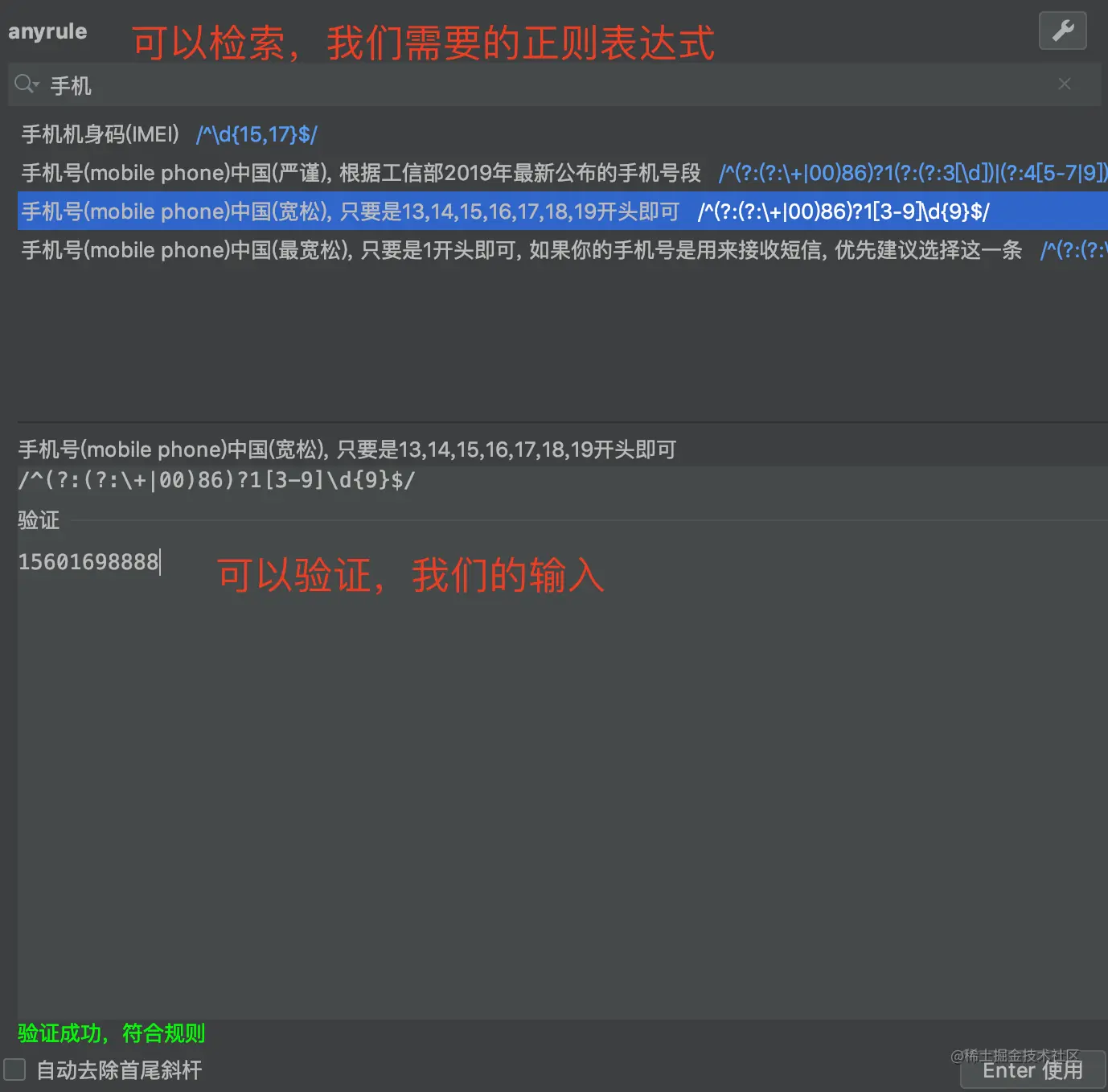
Task: Enable the 自动去除首尾斜杆 checkbox
Action: (15, 1069)
